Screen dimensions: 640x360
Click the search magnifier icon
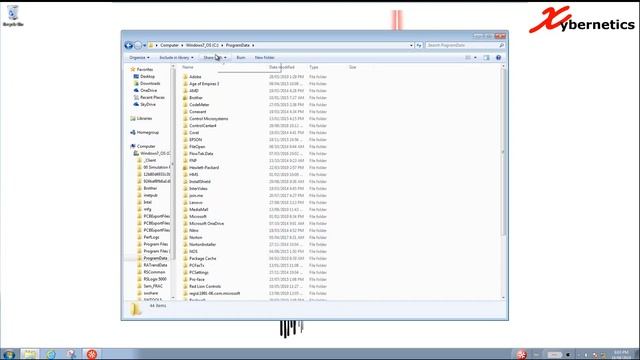click(x=501, y=45)
